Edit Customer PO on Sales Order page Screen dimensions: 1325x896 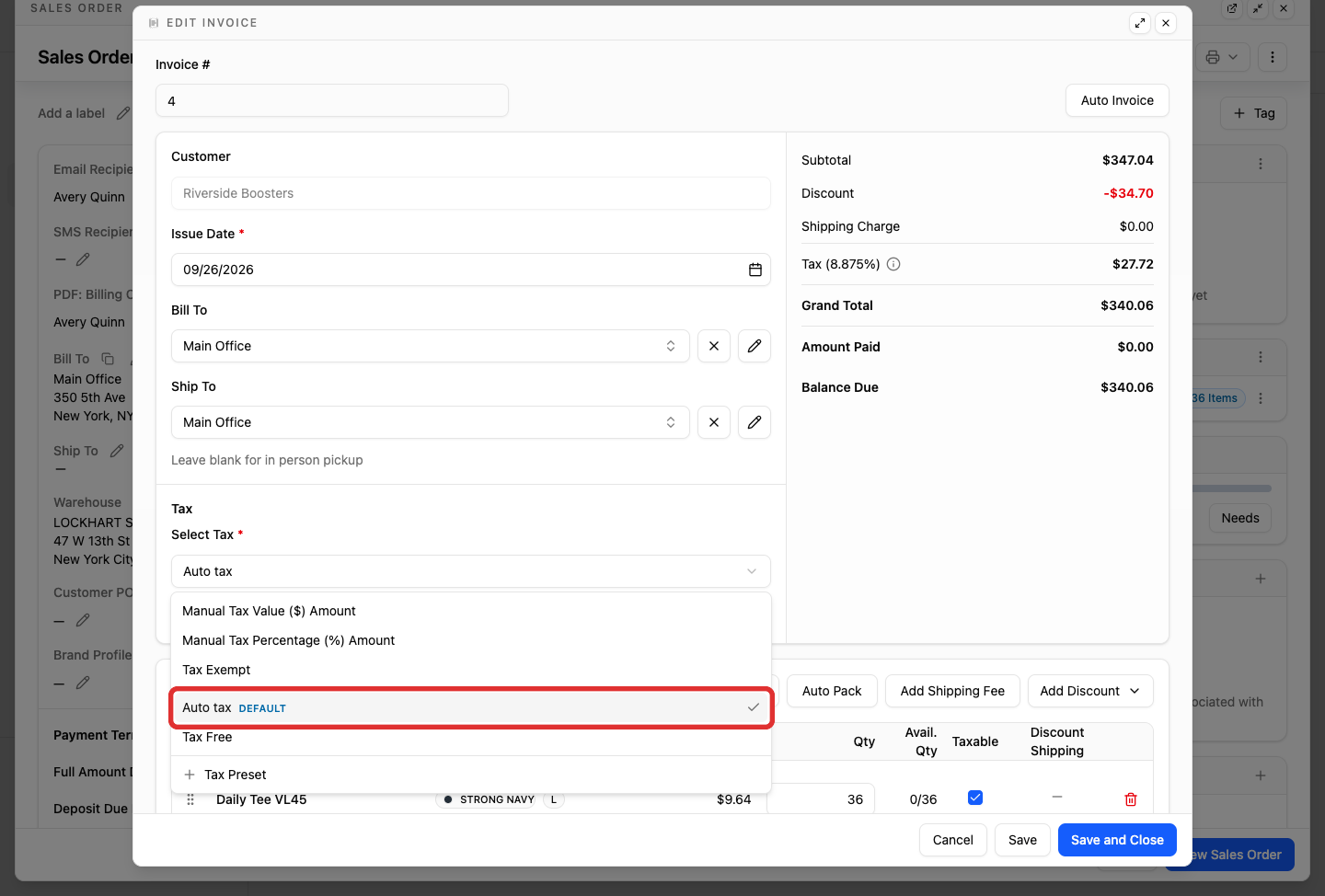(83, 620)
